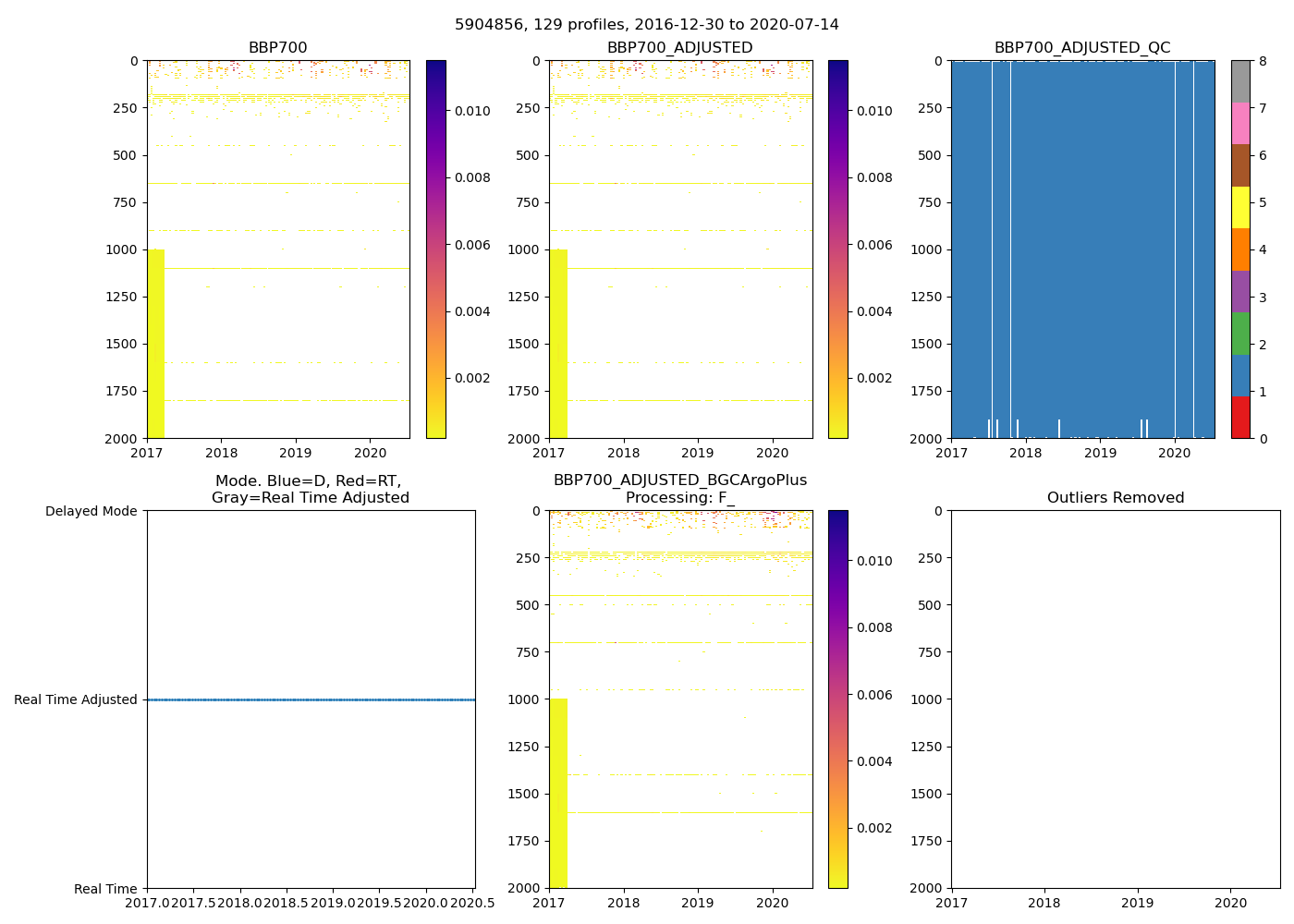Click the Outliers Removed panel title
Screen dimensions: 1294x924
click(x=1115, y=498)
